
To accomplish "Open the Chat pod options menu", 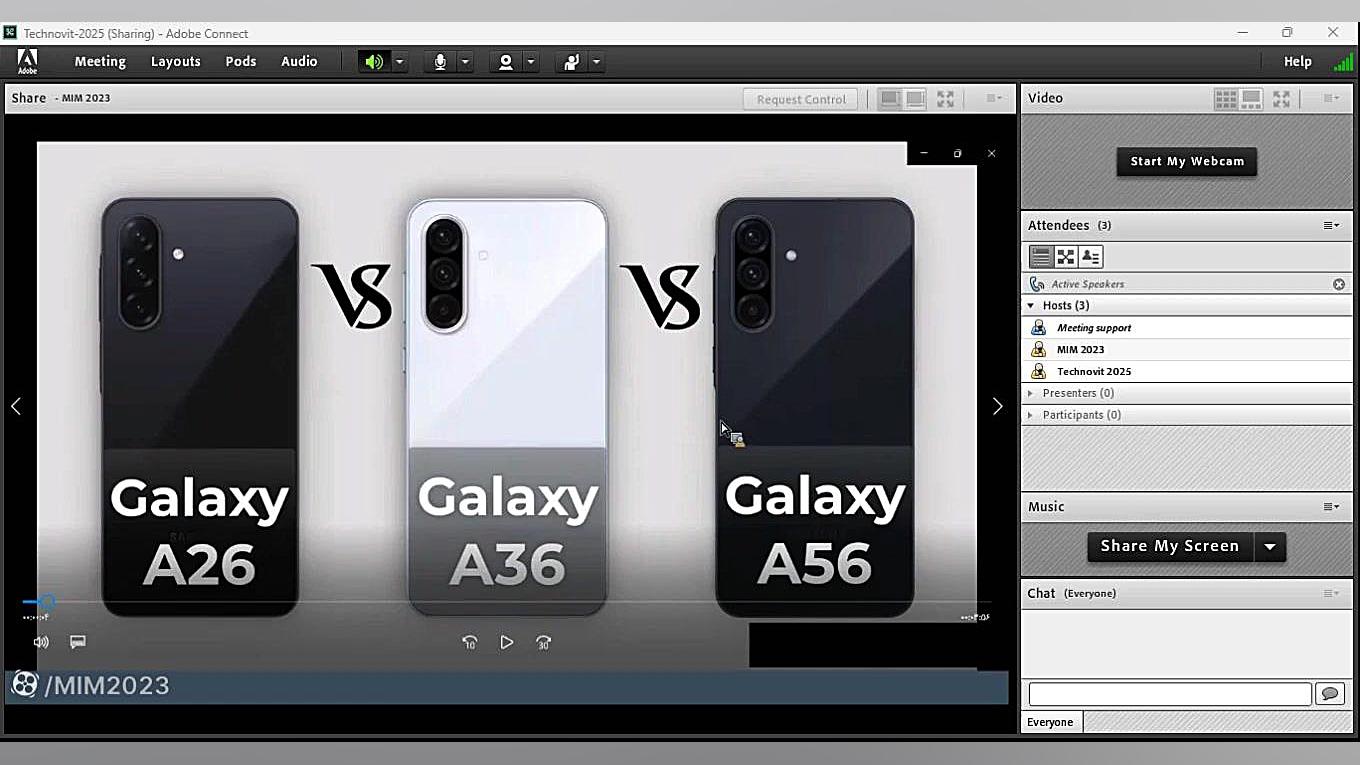I will 1331,593.
